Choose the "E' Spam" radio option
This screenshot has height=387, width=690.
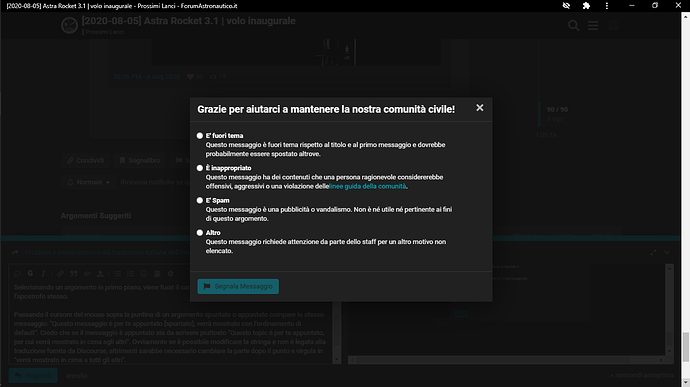[x=200, y=200]
